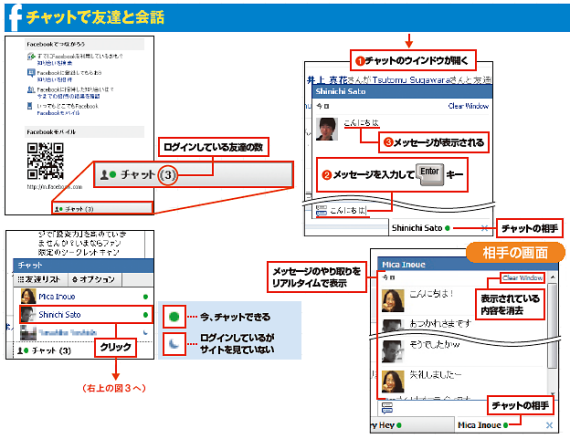Click the moon idle icon in friend list
The image size is (570, 438).
point(145,332)
